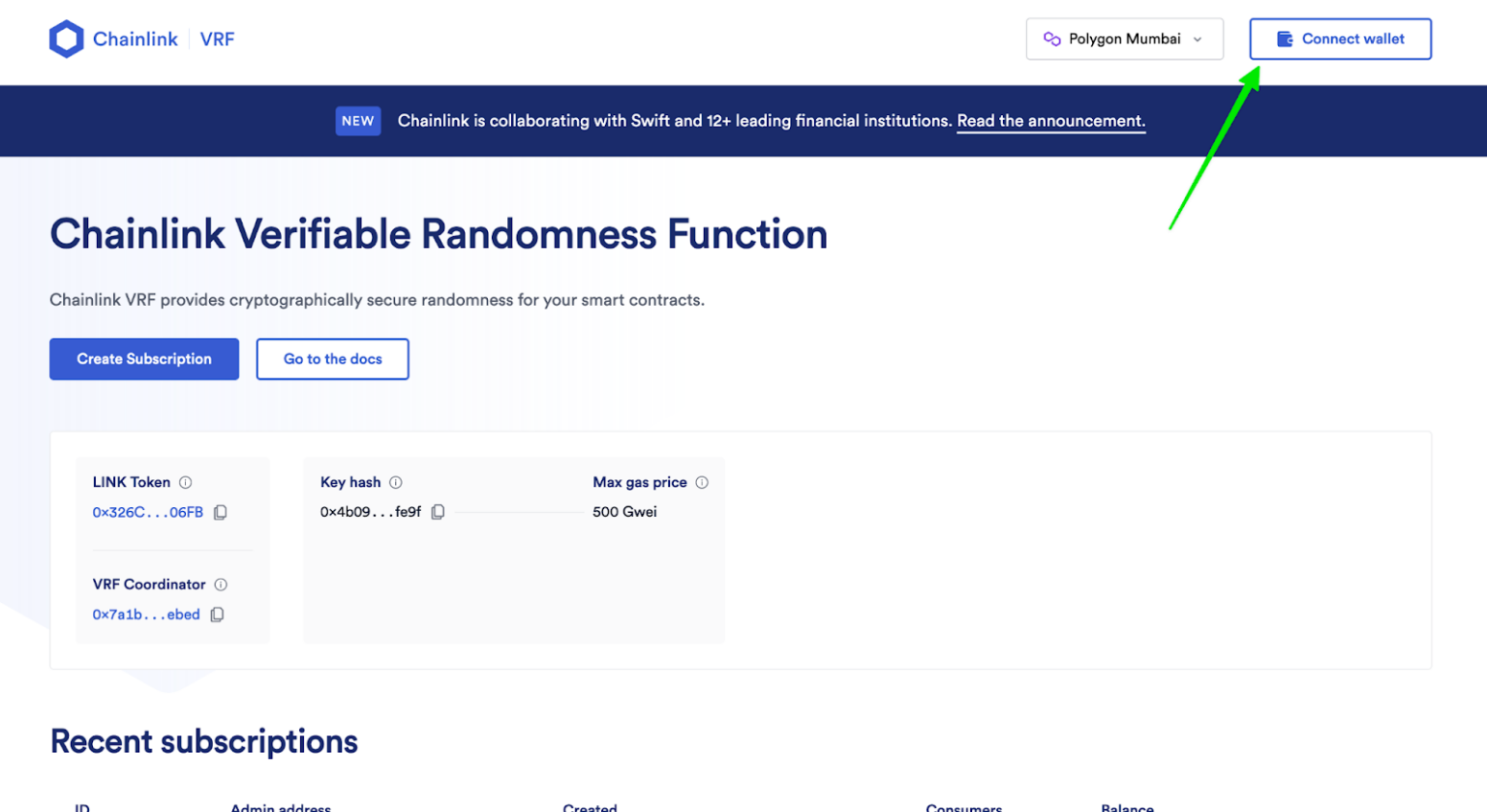Click the Chainlink brand text in the header
The image size is (1487, 812).
point(136,39)
